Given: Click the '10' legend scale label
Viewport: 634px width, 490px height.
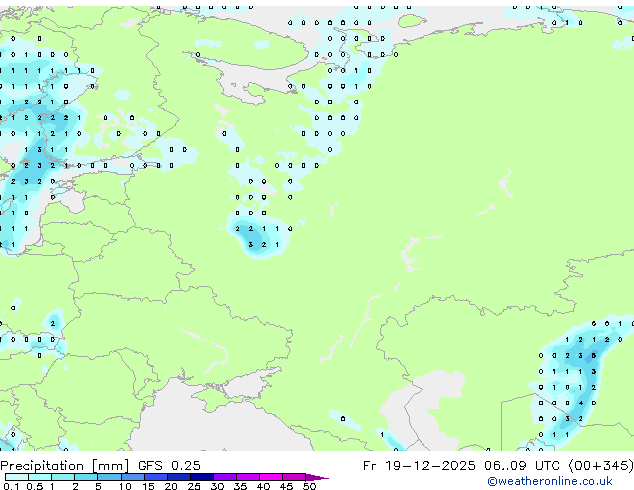Looking at the screenshot, I should (125, 486).
